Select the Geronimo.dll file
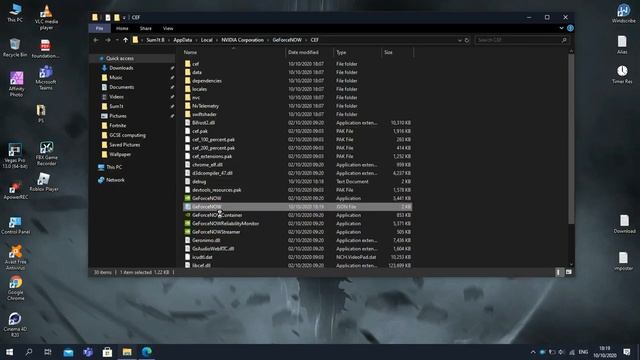The image size is (640, 360). pyautogui.click(x=206, y=240)
